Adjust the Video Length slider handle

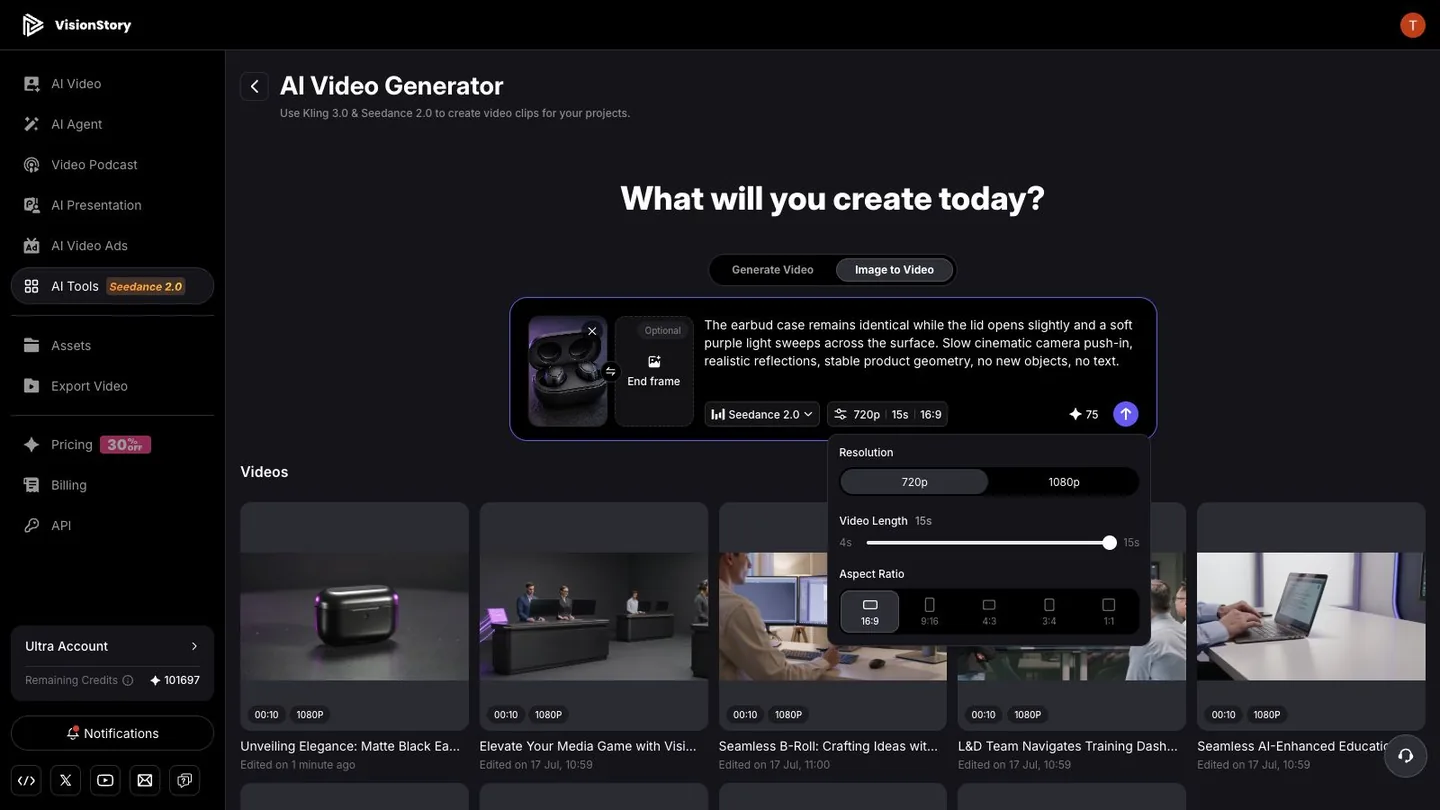tap(1109, 543)
